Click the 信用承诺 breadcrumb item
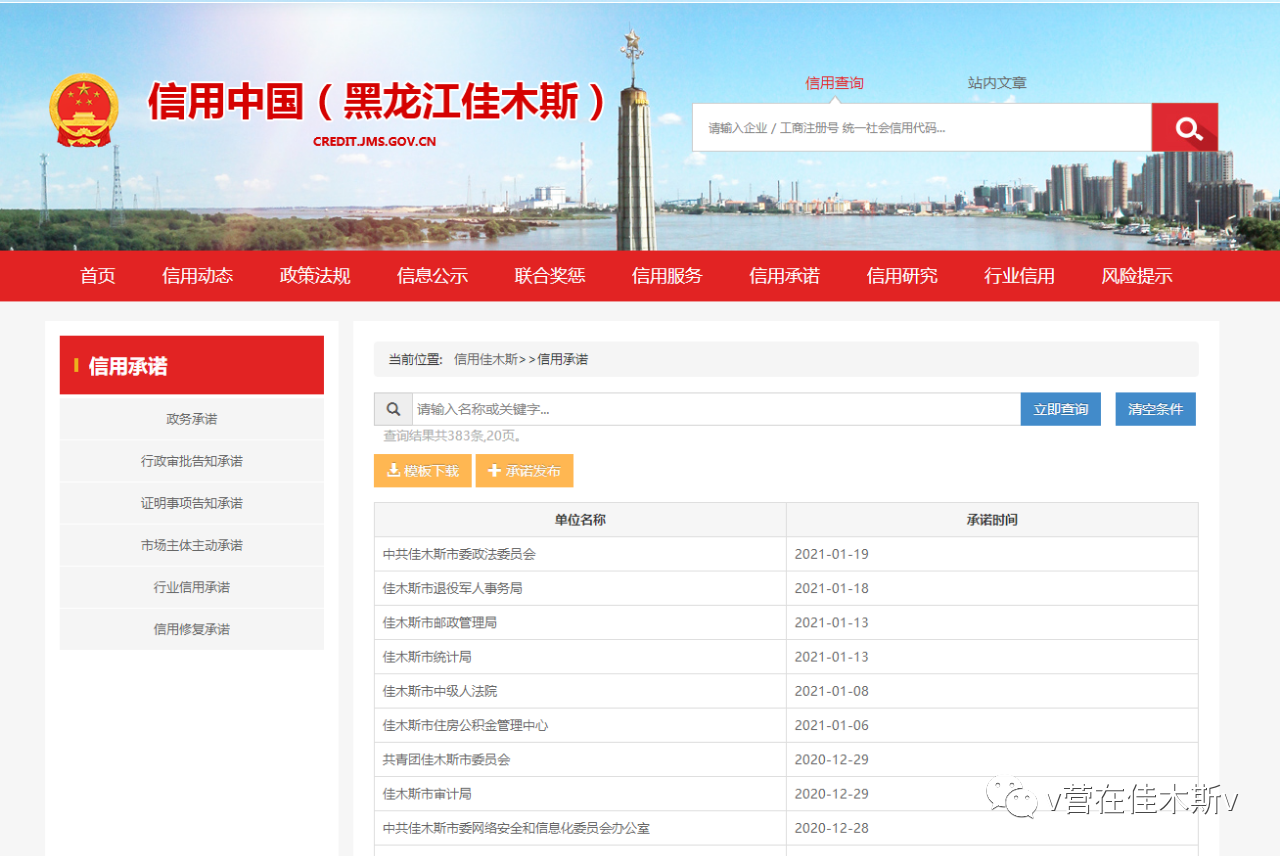 pos(563,359)
